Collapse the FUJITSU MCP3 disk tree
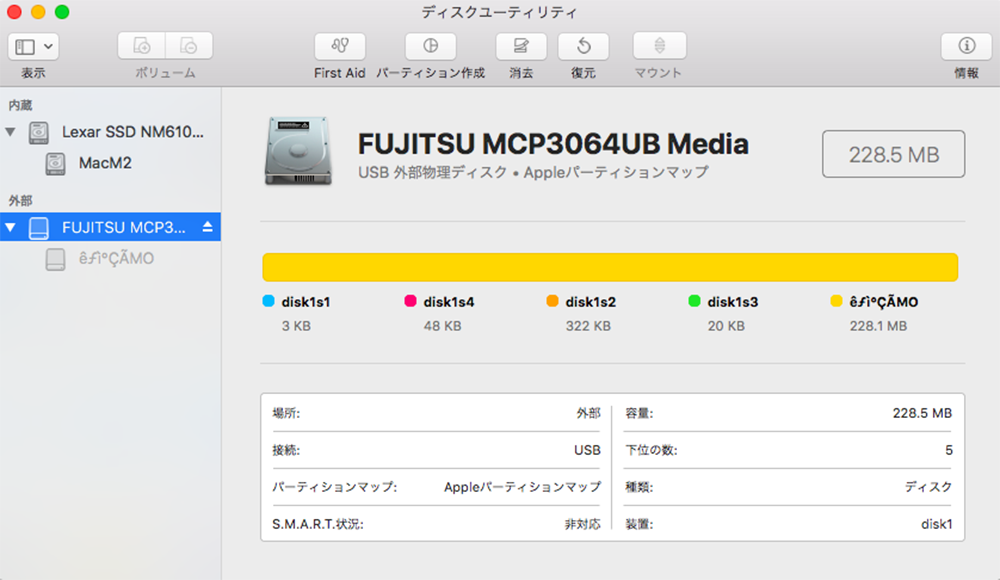The width and height of the screenshot is (1000, 580). point(10,227)
